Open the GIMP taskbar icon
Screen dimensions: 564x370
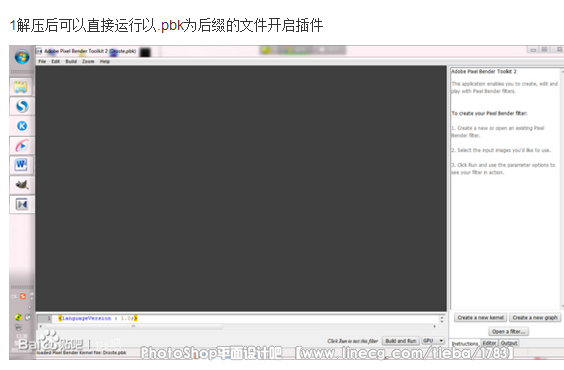[x=22, y=184]
